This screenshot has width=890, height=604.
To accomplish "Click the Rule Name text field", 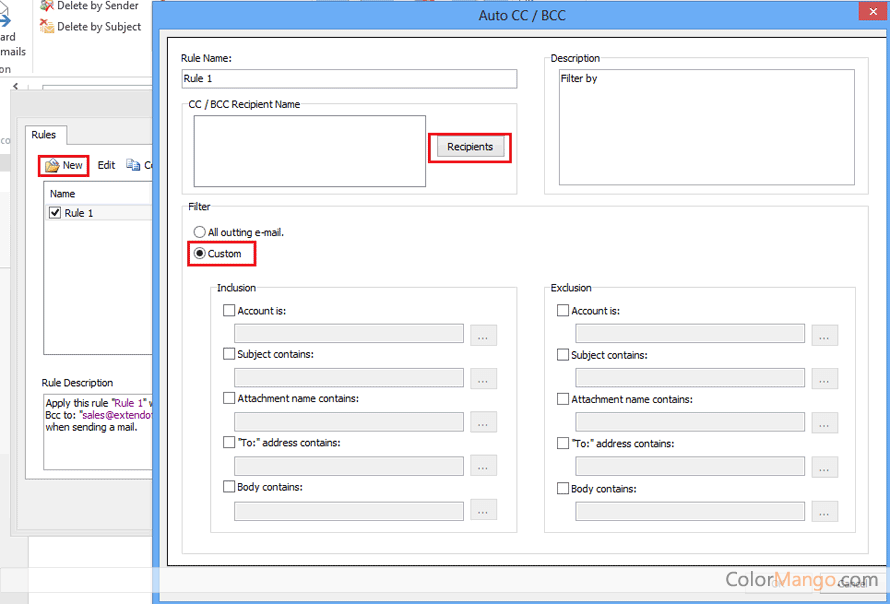I will (349, 79).
